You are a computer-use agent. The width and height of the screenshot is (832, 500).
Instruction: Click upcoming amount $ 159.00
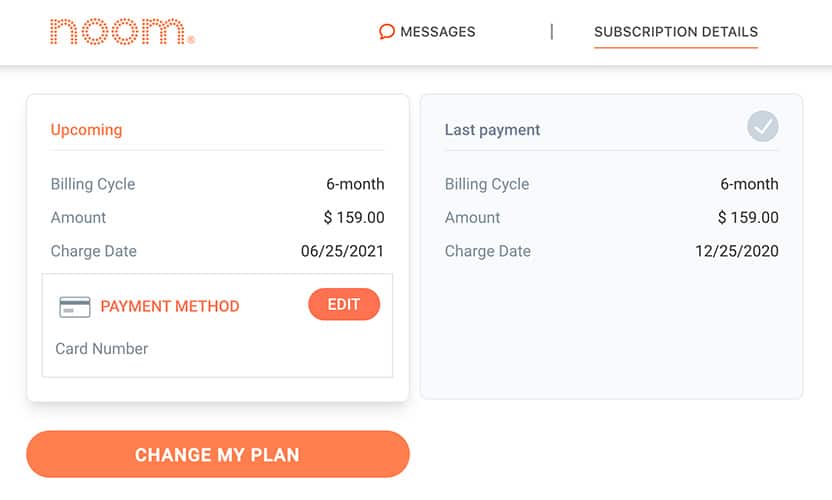(354, 218)
